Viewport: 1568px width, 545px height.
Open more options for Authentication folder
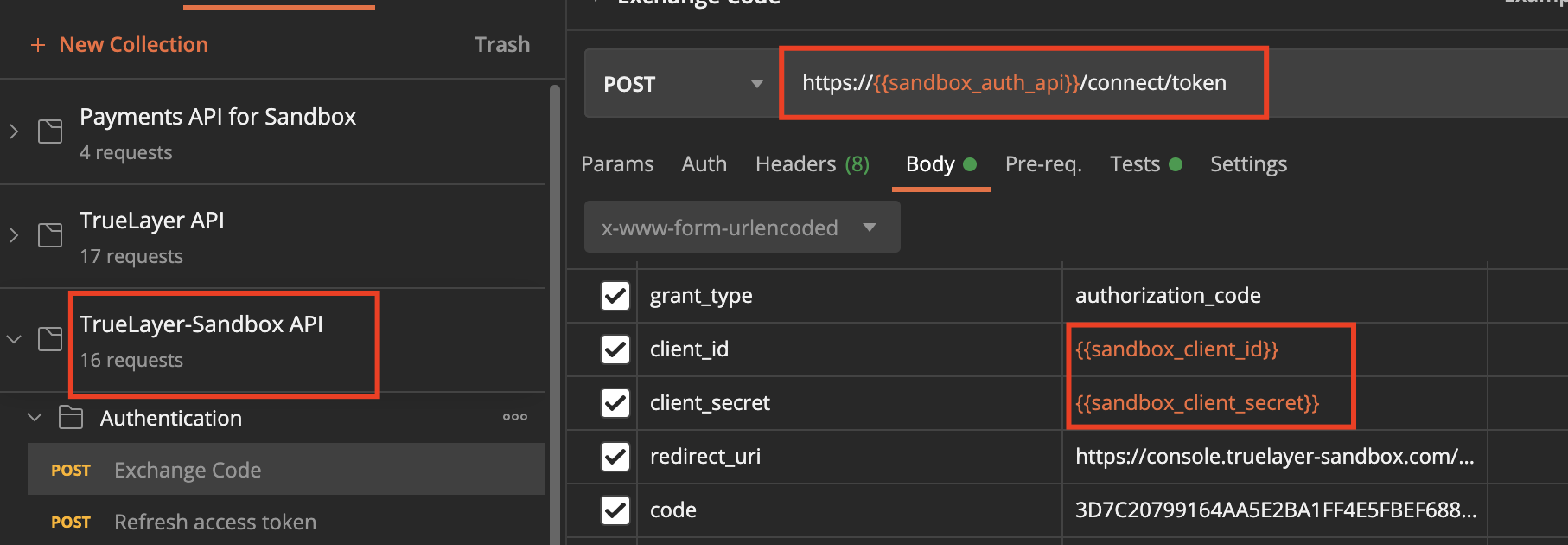click(x=515, y=417)
